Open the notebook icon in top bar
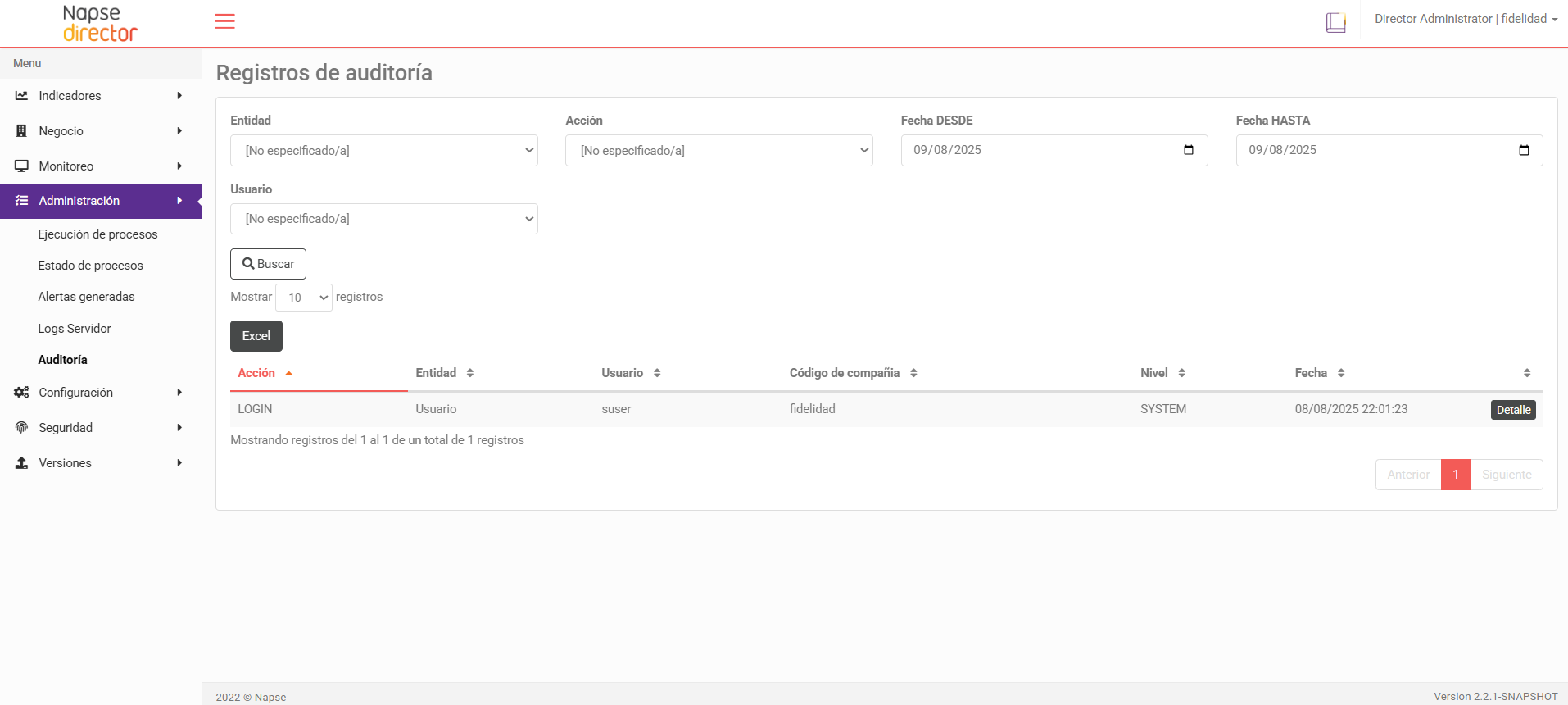Image resolution: width=1568 pixels, height=705 pixels. (x=1336, y=22)
